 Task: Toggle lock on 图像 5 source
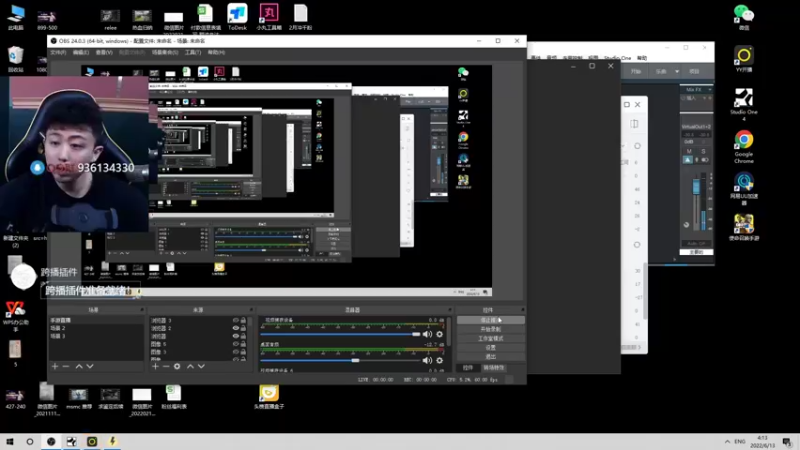click(x=243, y=344)
